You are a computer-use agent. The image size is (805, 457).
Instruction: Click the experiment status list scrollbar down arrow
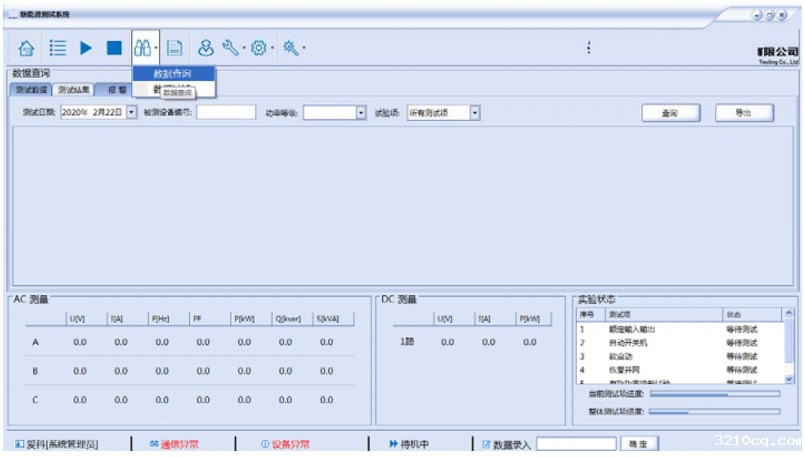[789, 378]
